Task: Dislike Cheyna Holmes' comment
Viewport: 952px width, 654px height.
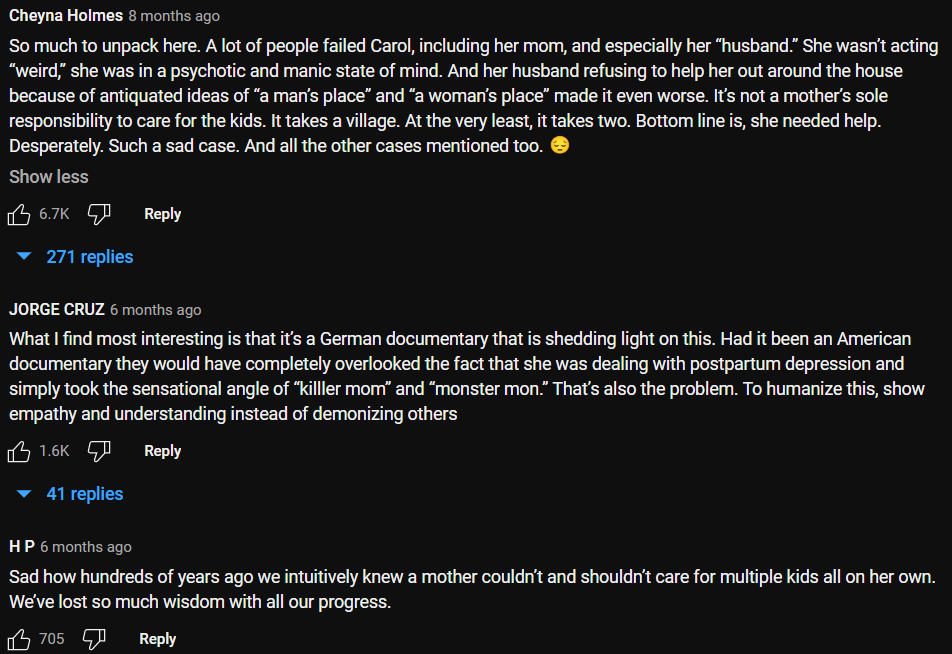Action: (x=99, y=214)
